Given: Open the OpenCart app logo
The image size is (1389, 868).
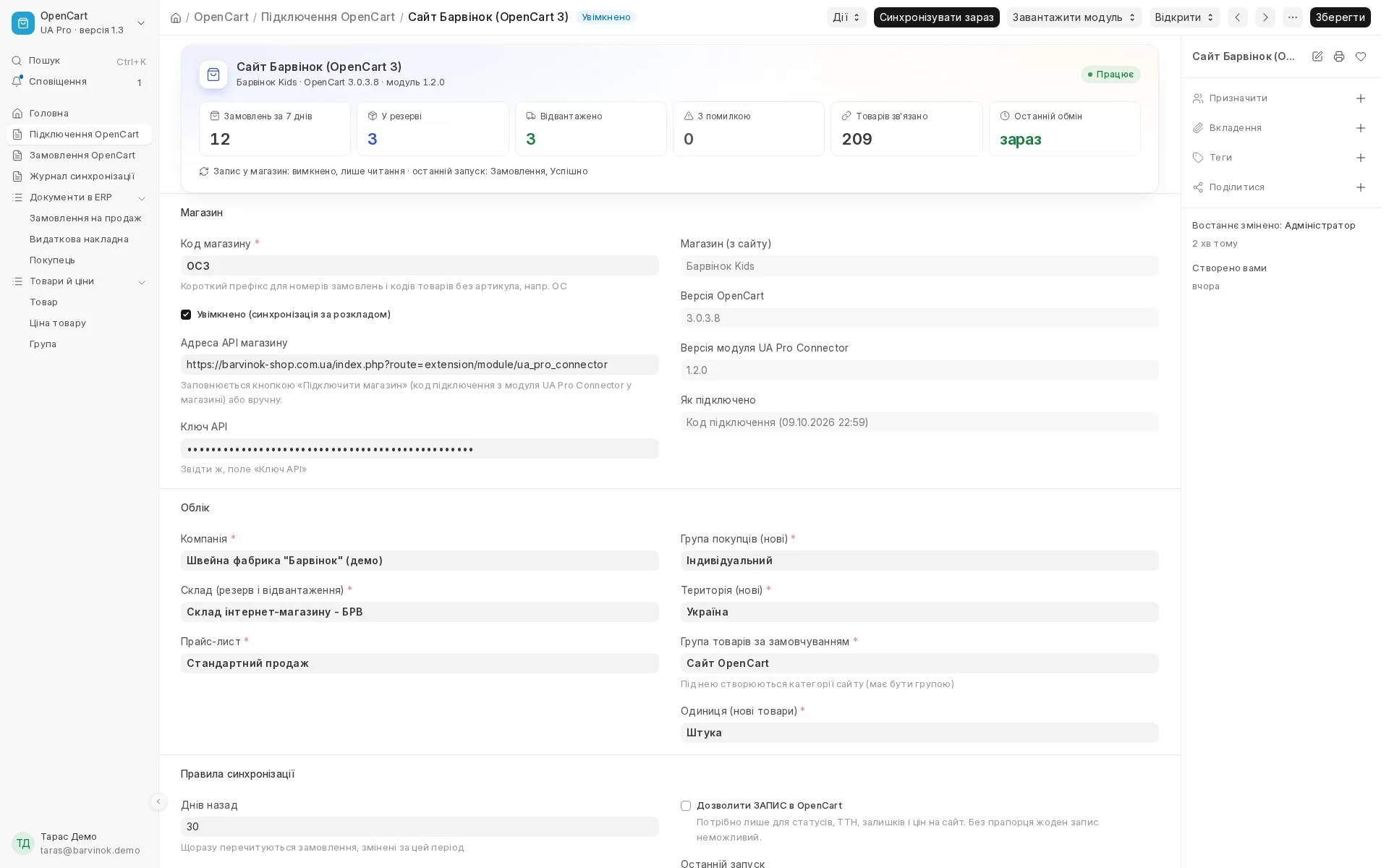Looking at the screenshot, I should click(23, 23).
